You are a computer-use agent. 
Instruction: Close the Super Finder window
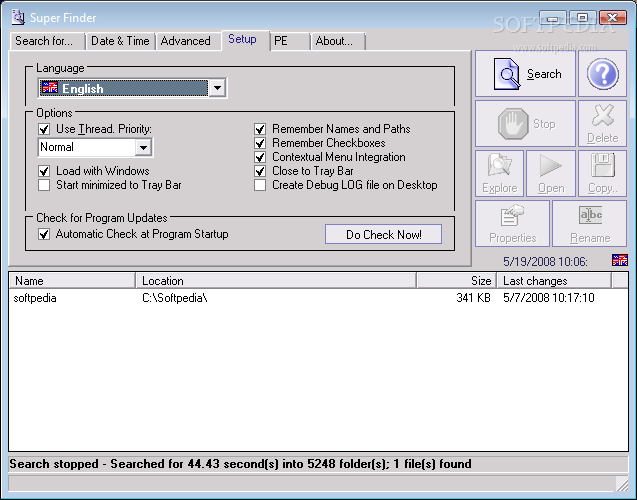[612, 18]
